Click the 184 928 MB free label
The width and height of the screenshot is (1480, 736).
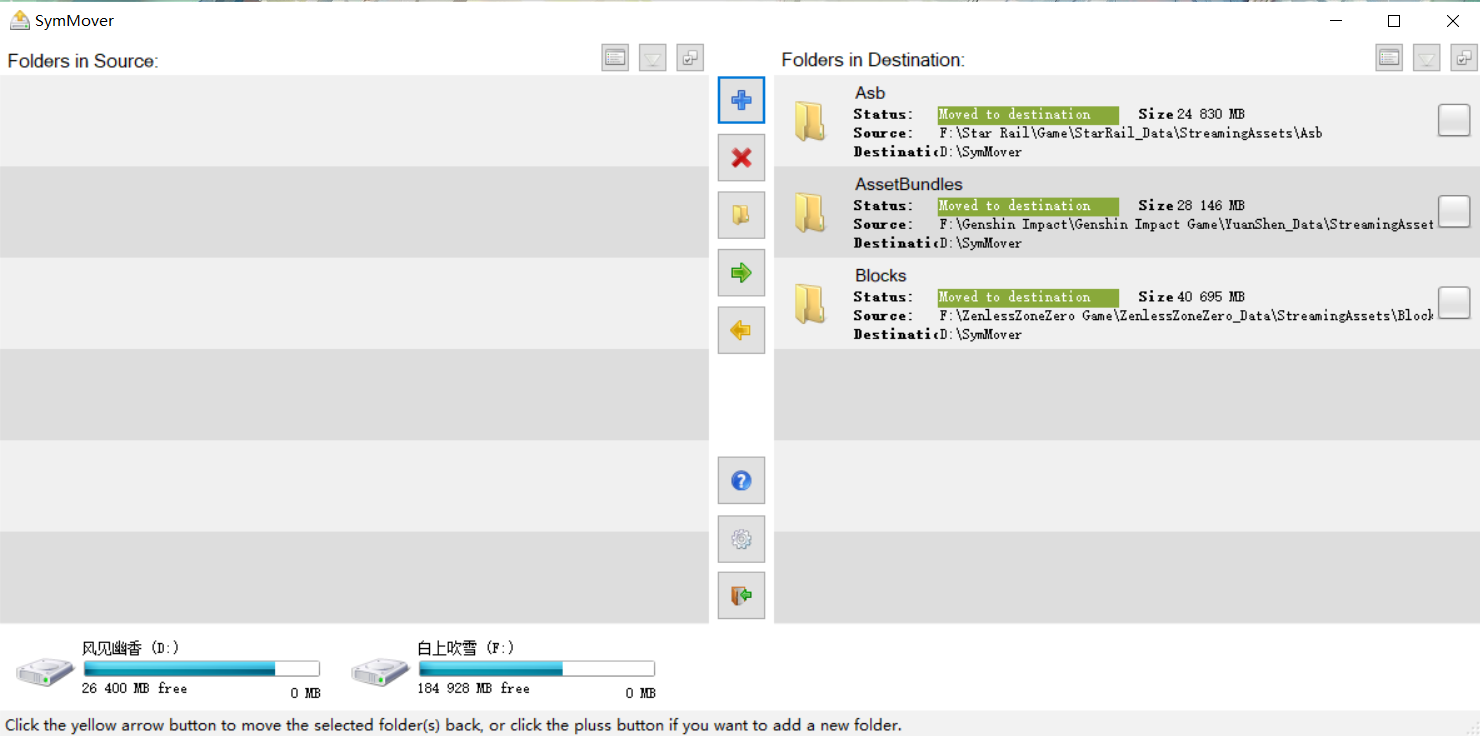pos(473,689)
